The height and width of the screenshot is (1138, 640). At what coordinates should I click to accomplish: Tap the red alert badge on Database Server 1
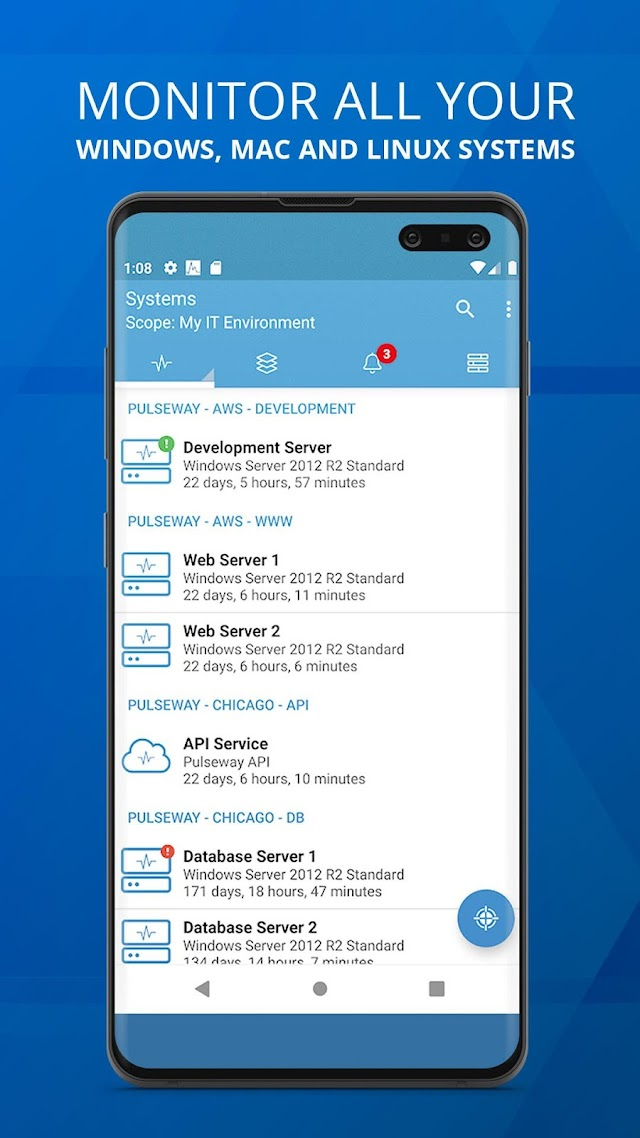[168, 851]
